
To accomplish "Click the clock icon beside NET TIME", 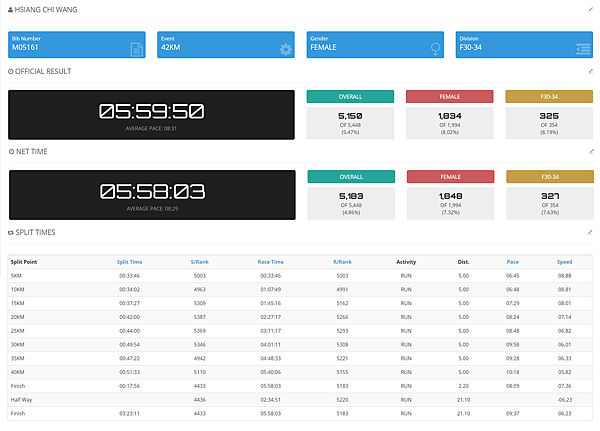I will pyautogui.click(x=11, y=152).
